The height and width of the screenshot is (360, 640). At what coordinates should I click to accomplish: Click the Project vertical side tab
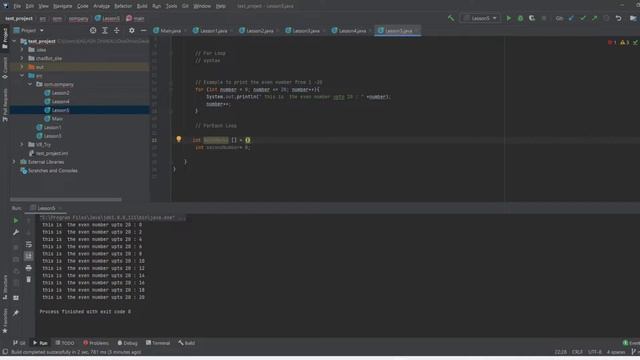click(5, 38)
